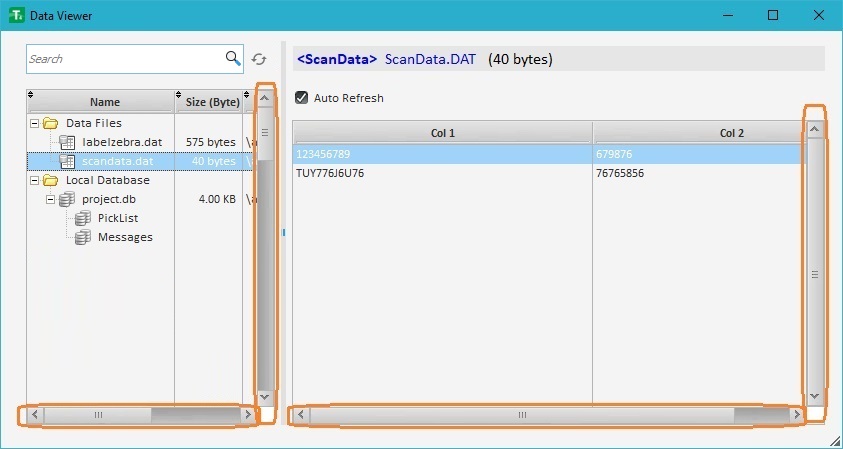Viewport: 843px width, 449px height.
Task: Click the data grid's horizontal scrollbar thumb
Action: 520,414
